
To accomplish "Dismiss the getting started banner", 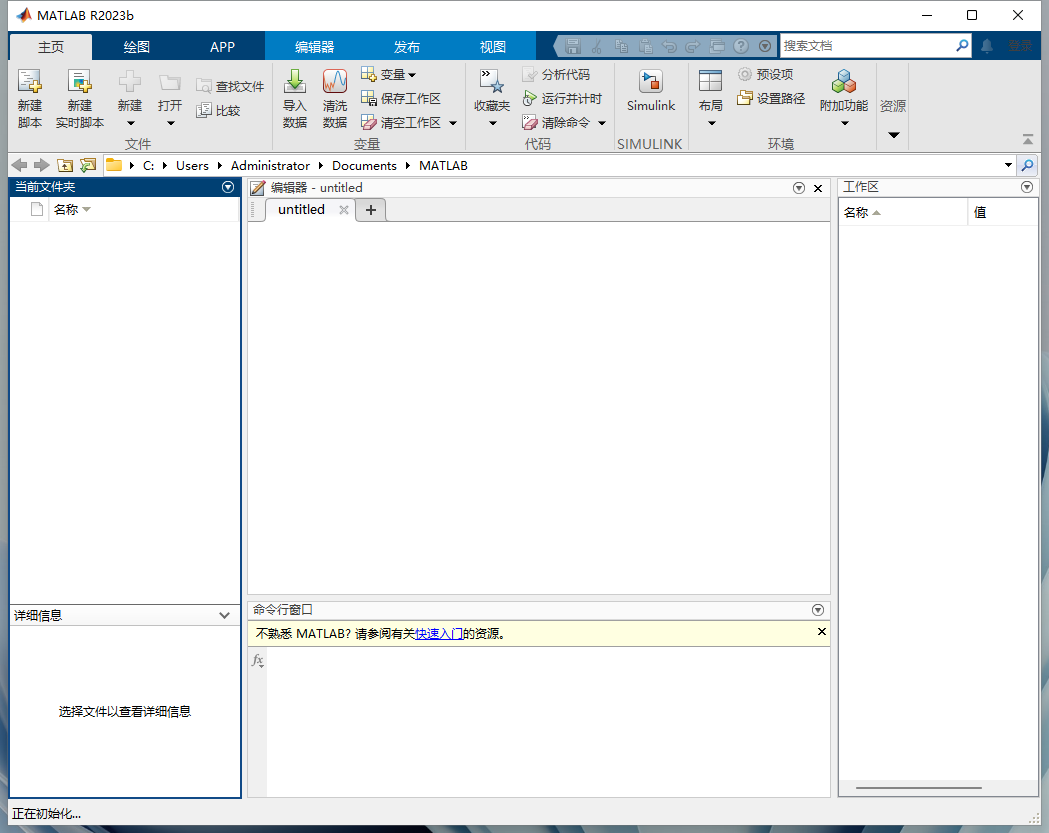I will (822, 632).
